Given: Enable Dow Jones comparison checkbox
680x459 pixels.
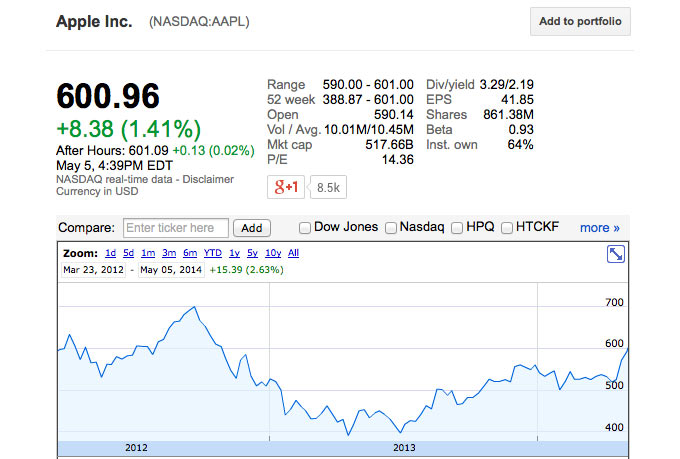Looking at the screenshot, I should [x=305, y=228].
